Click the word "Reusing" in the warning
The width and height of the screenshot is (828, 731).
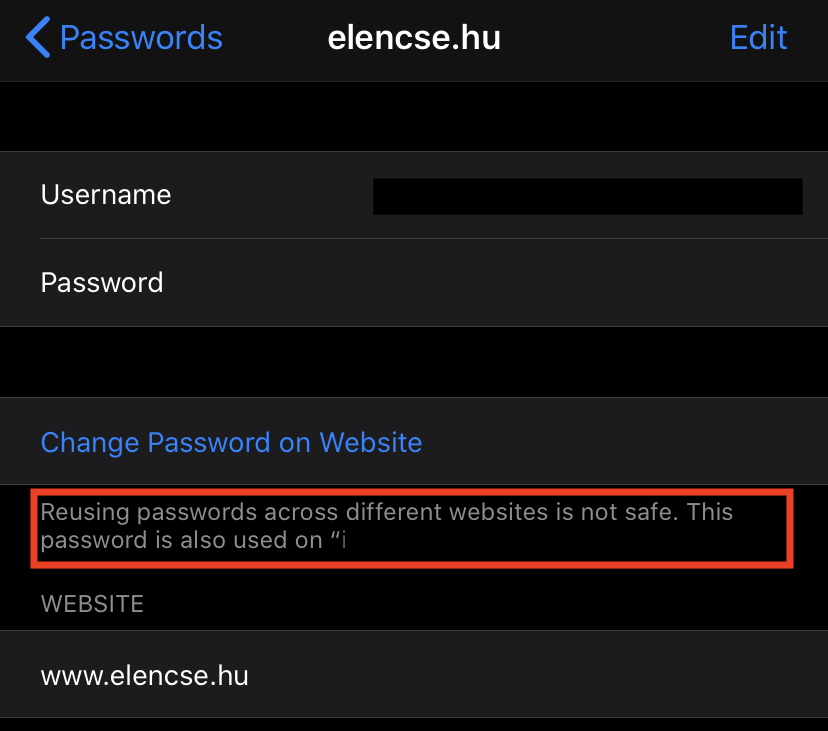[85, 513]
